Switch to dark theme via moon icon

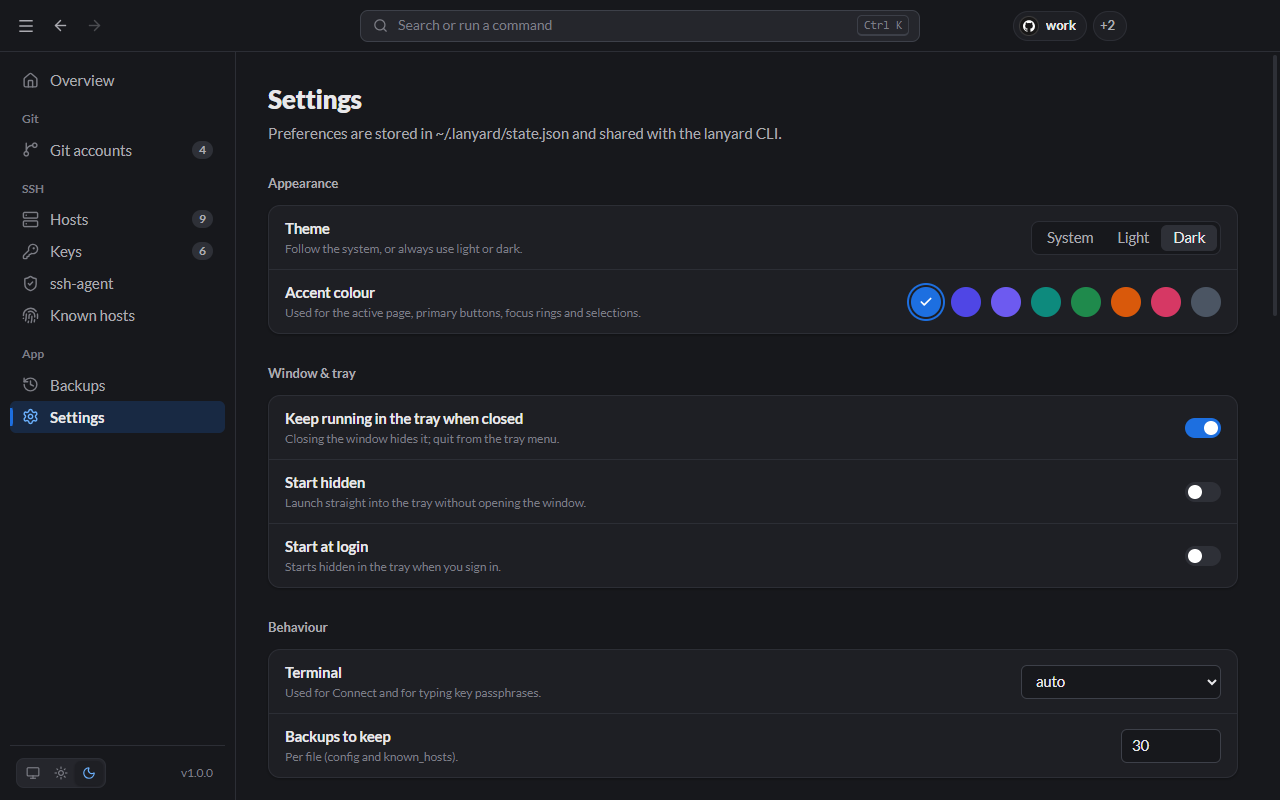pyautogui.click(x=89, y=773)
